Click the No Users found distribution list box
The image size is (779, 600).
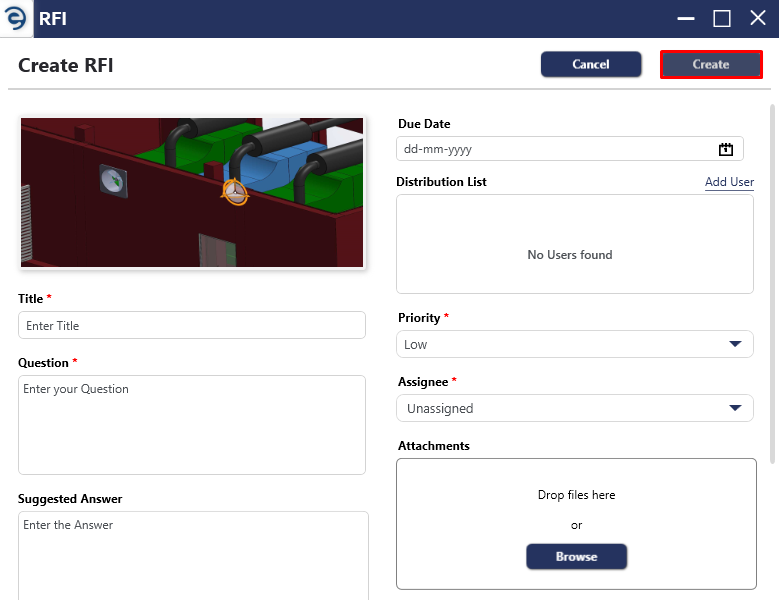pos(575,244)
